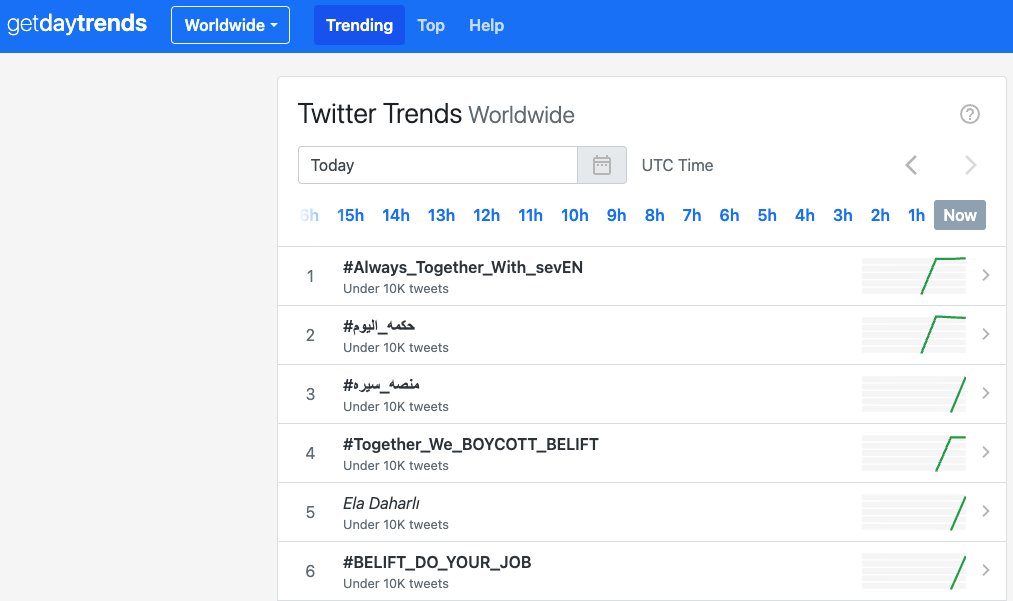1013x601 pixels.
Task: Open the #BELIFT_DO_YOUR_JOB trend
Action: 436,562
